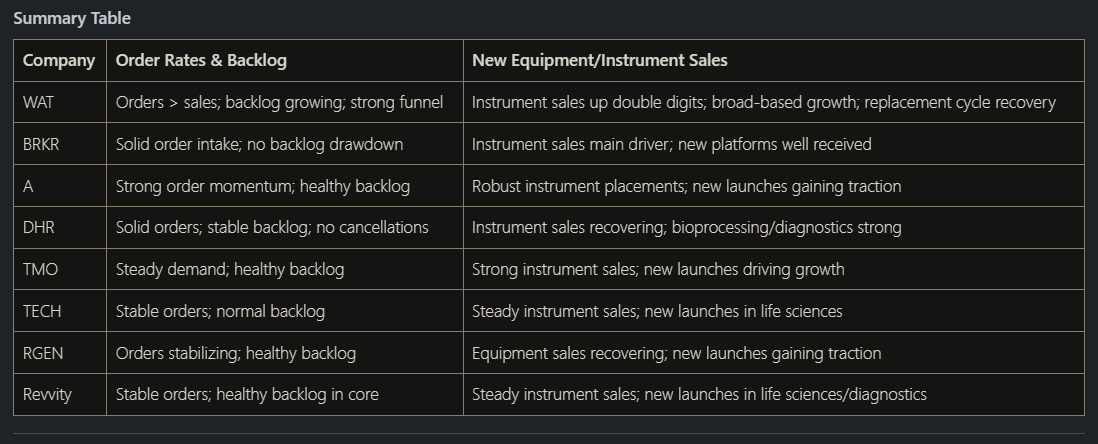Select 'Equipment sales recovering' cell

pyautogui.click(x=773, y=353)
